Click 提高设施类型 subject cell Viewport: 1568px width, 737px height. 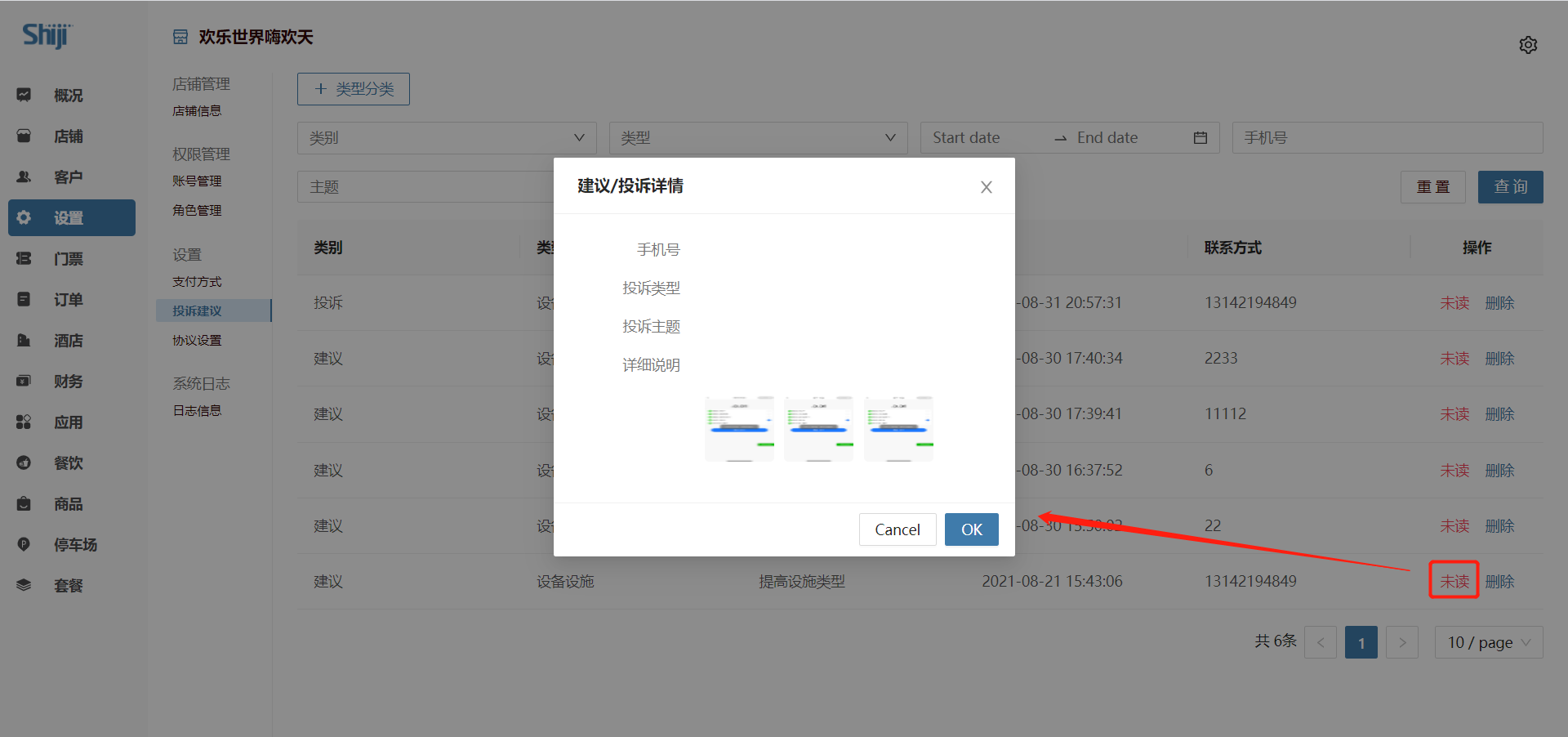tap(801, 582)
